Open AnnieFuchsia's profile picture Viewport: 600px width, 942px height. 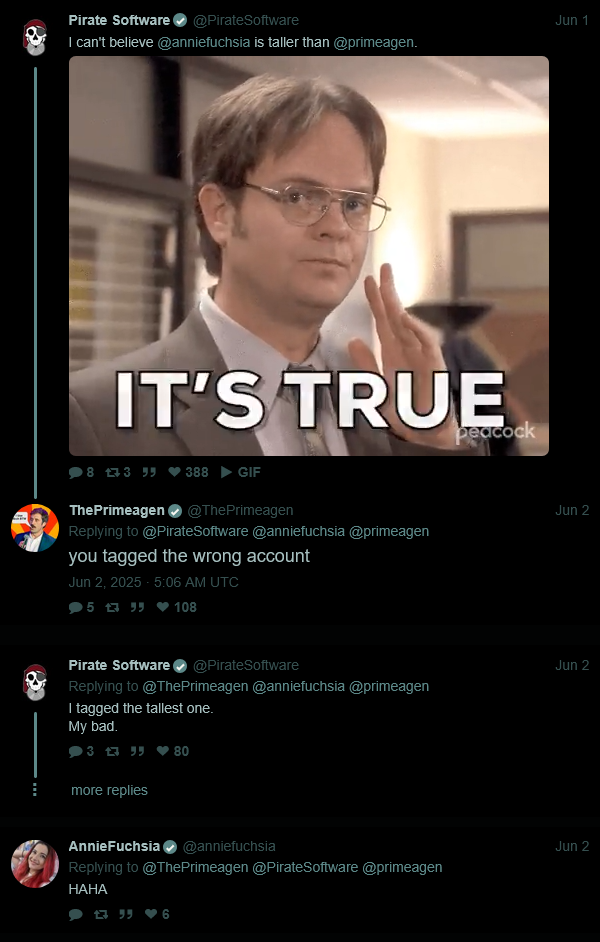tap(35, 864)
